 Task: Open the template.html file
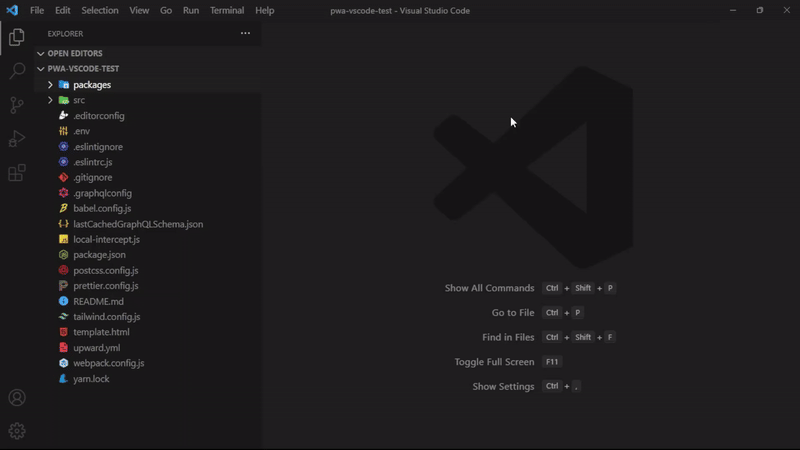pyautogui.click(x=102, y=332)
